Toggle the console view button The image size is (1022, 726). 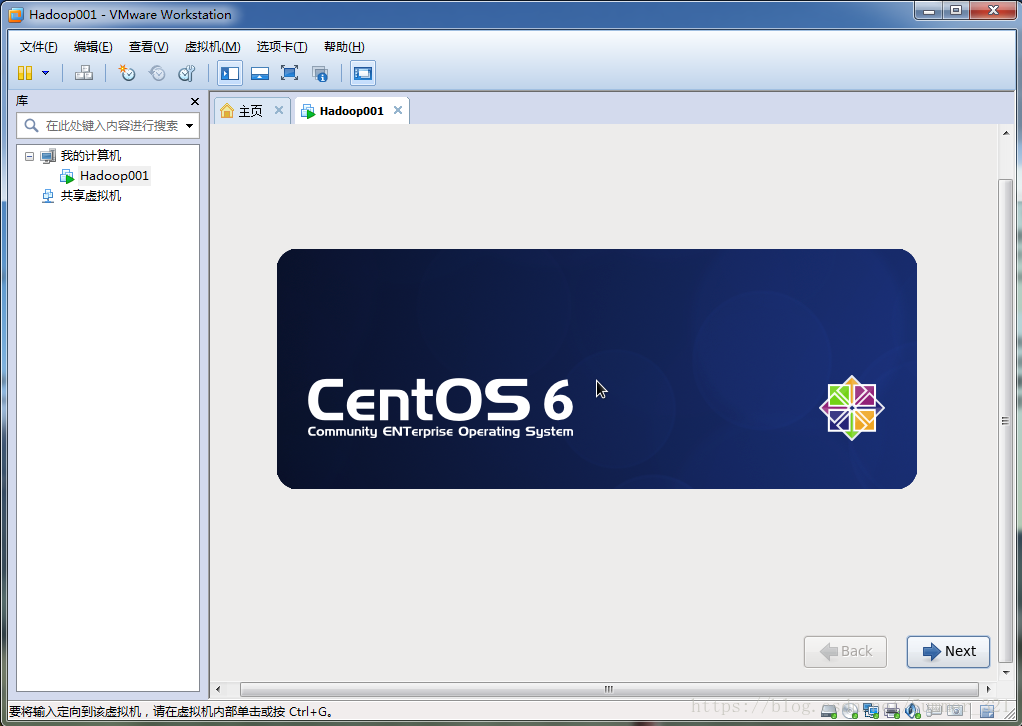362,73
